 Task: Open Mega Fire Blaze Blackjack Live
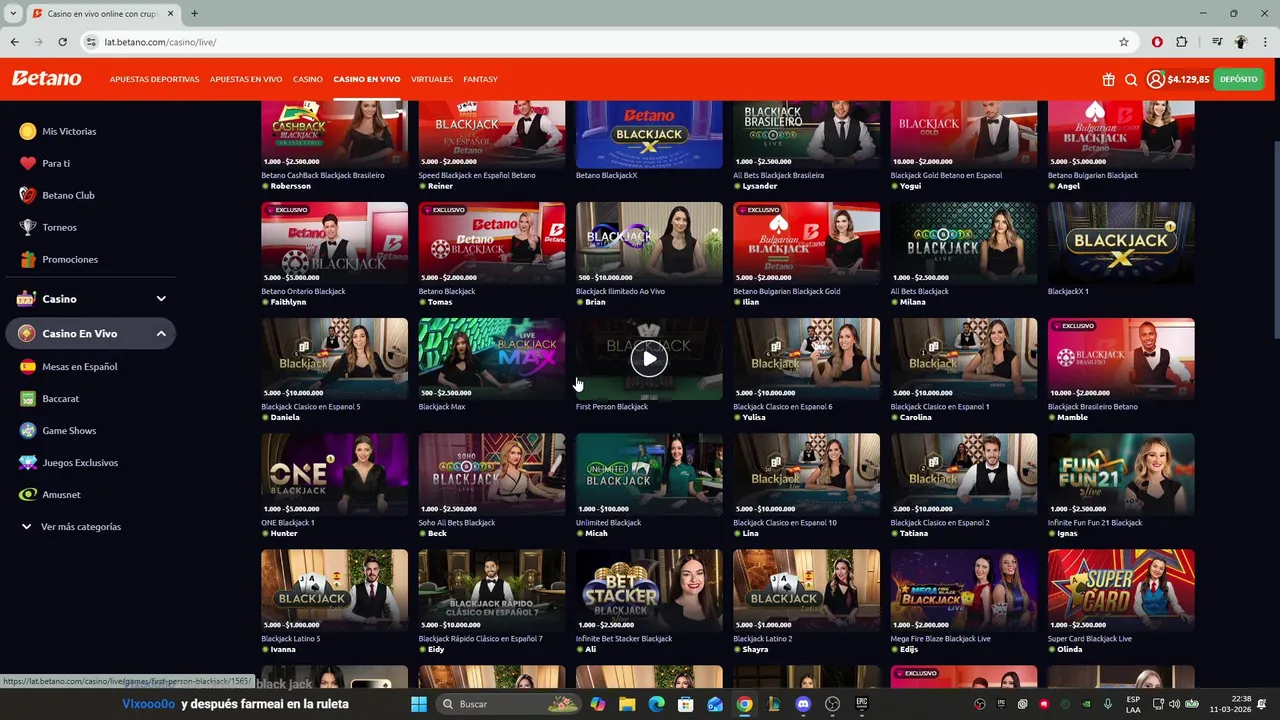coord(964,590)
